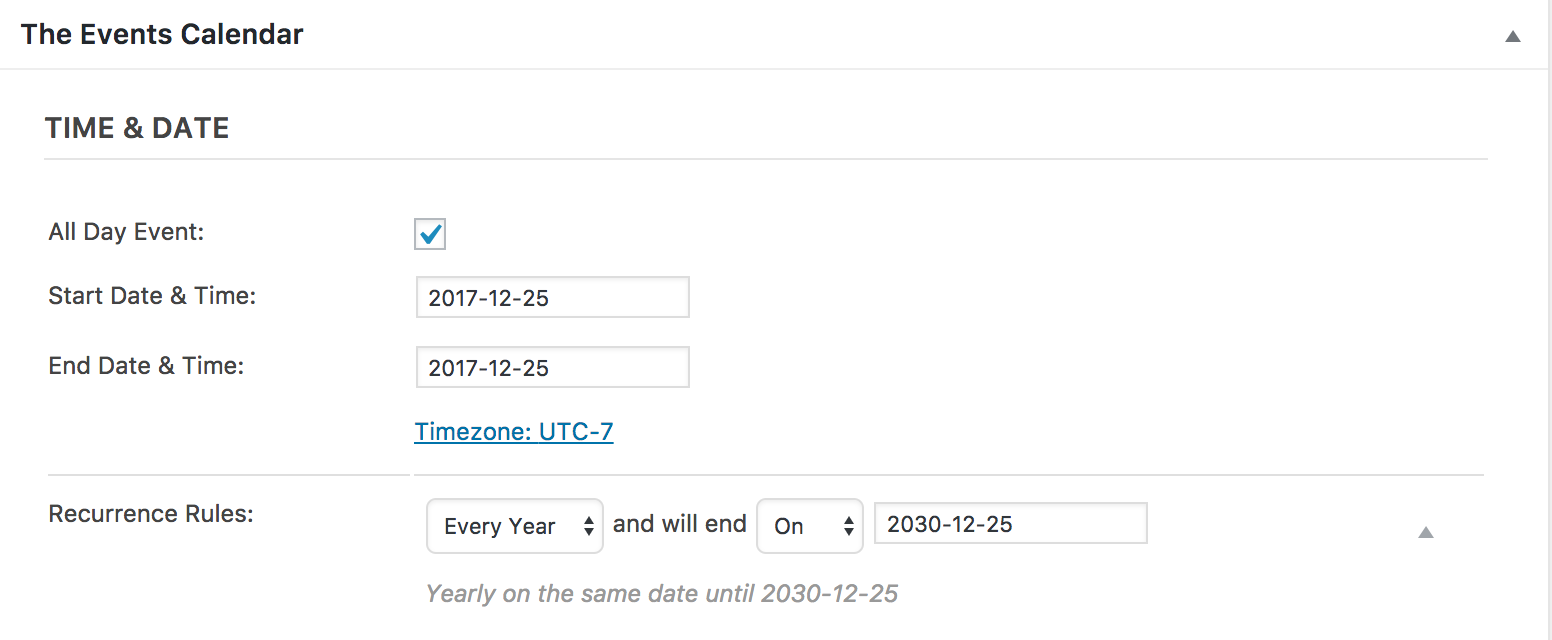
Task: Click the 'Yearly on the same date' description
Action: point(662,593)
